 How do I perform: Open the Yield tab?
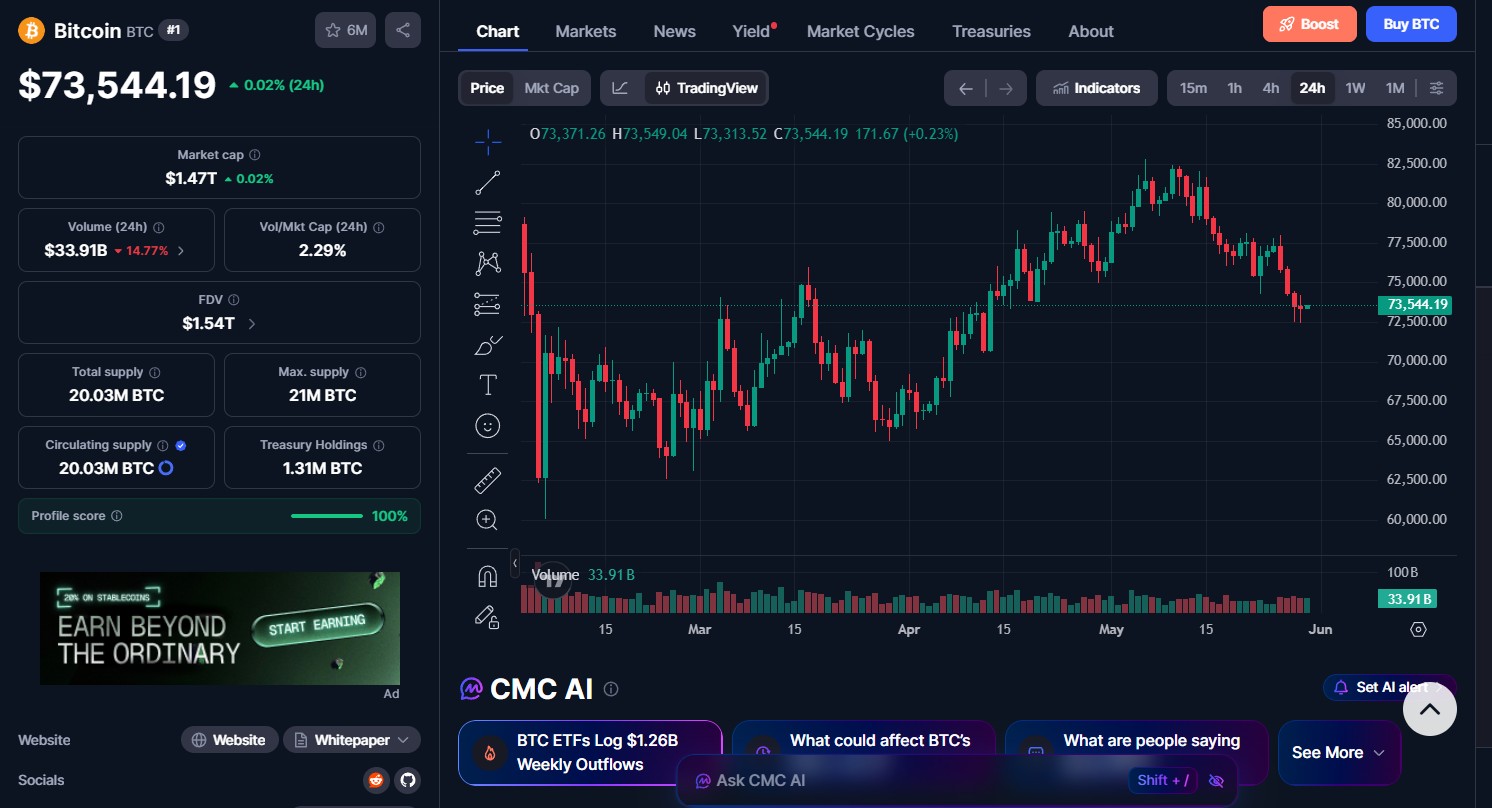[752, 31]
